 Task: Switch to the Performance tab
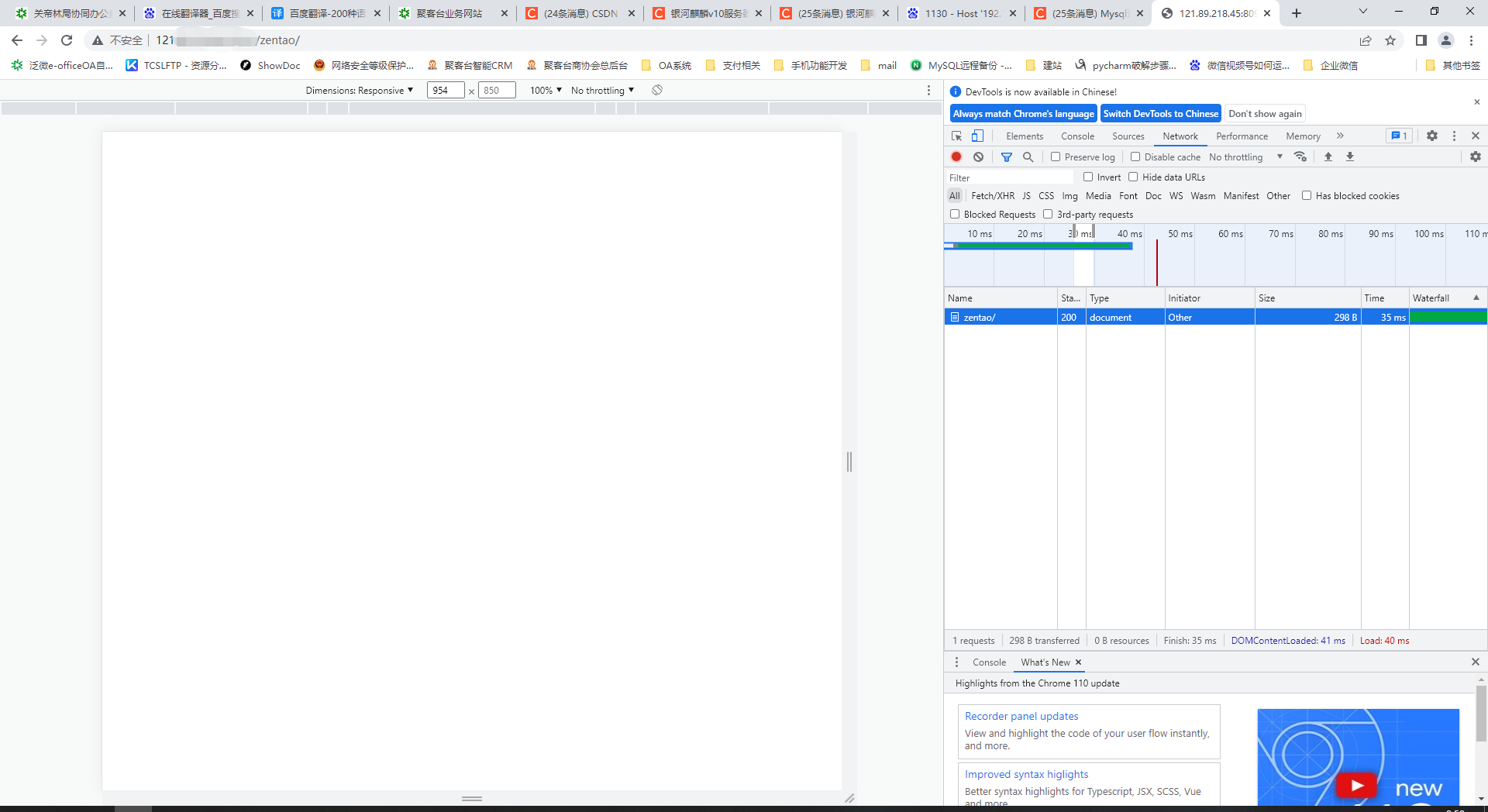pyautogui.click(x=1242, y=136)
